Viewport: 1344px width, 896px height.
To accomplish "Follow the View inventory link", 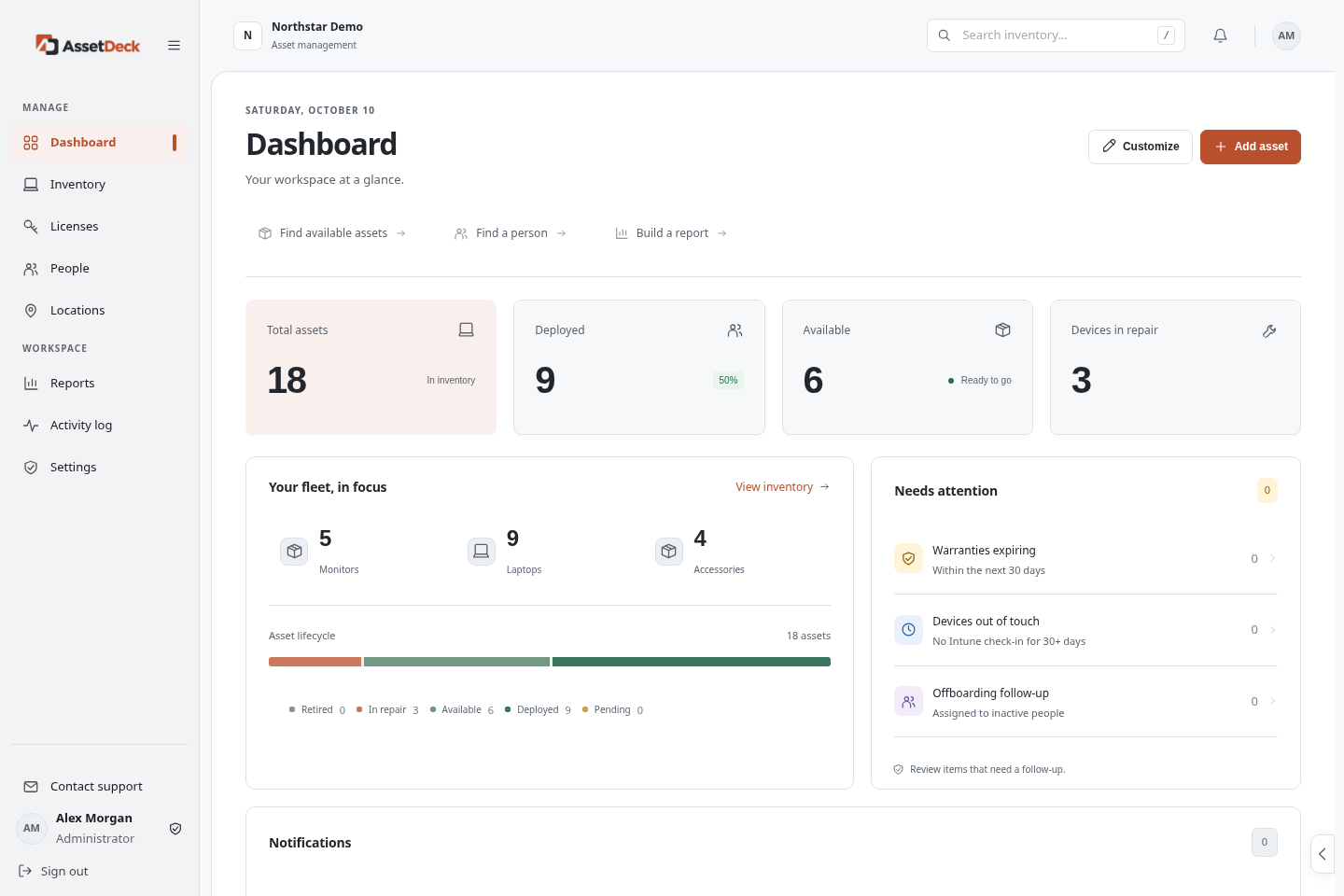I will (782, 487).
